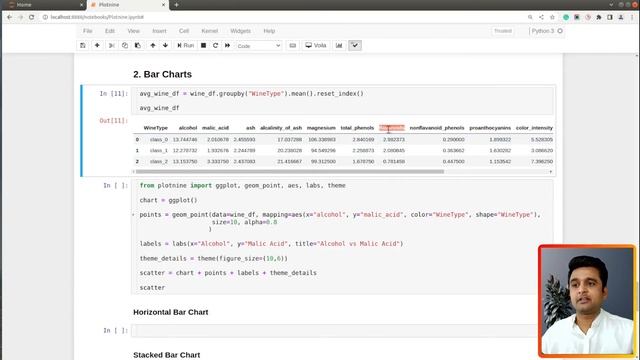Viewport: 640px width, 360px height.
Task: Click the bar chart toolbar icon
Action: (x=339, y=45)
